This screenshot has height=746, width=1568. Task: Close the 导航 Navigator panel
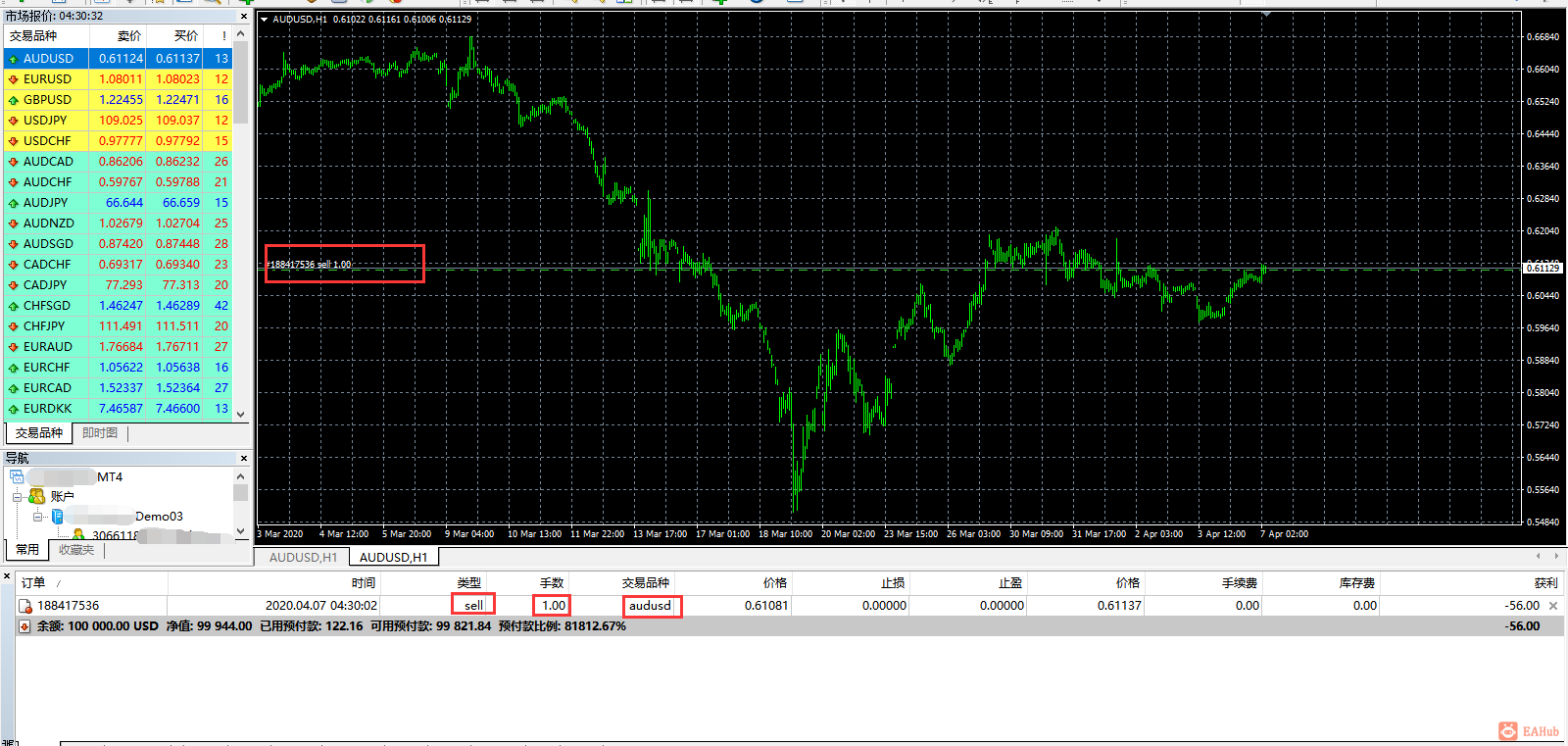coord(244,459)
